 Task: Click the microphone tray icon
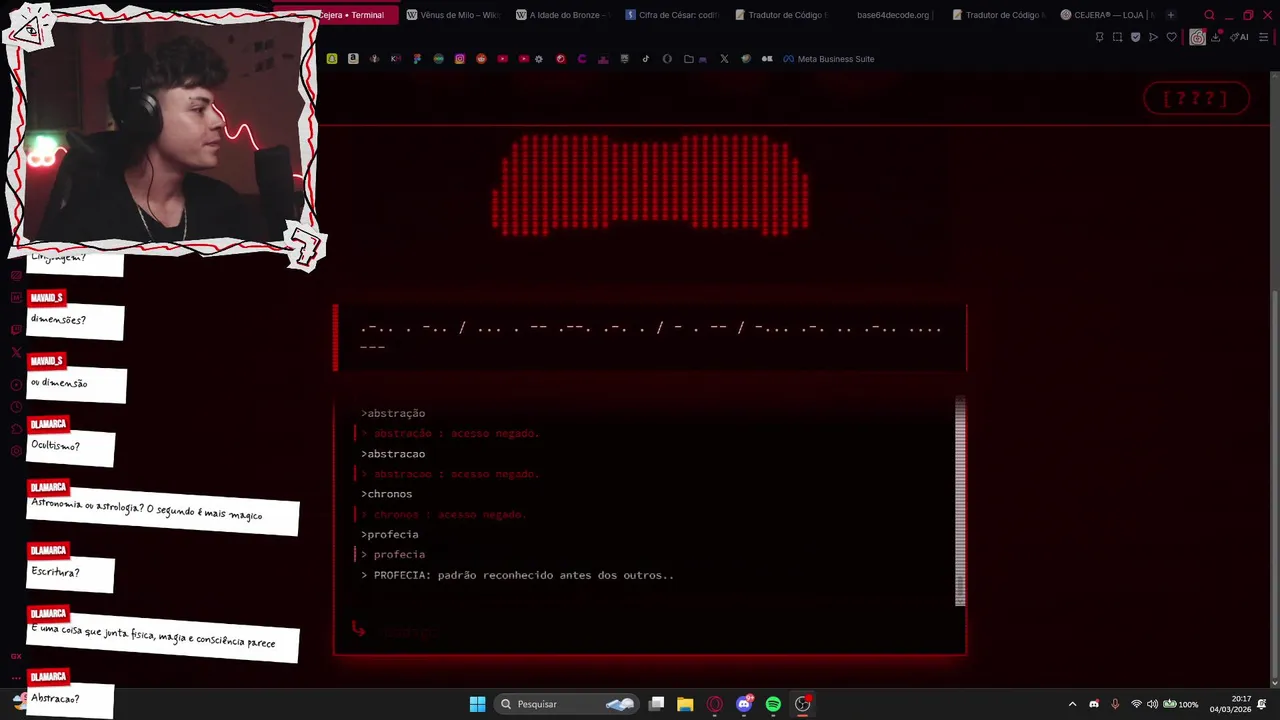coord(1115,704)
